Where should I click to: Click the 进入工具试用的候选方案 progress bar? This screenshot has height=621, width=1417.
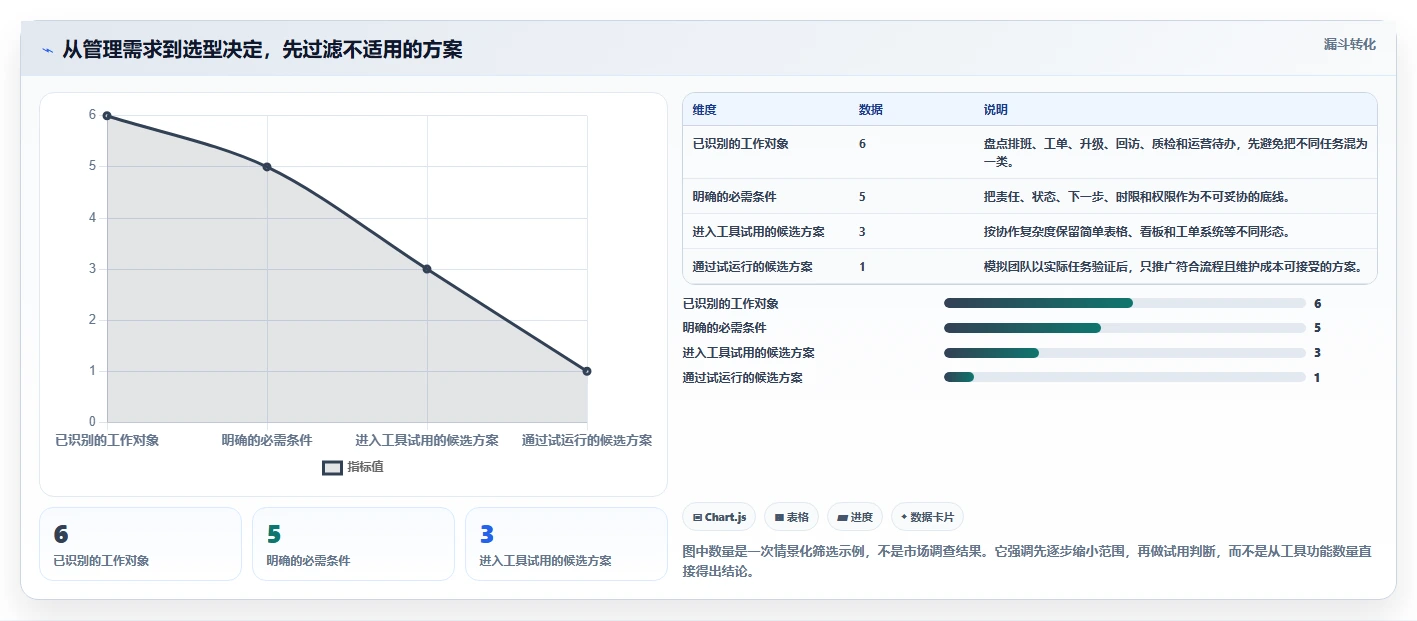tap(1125, 352)
